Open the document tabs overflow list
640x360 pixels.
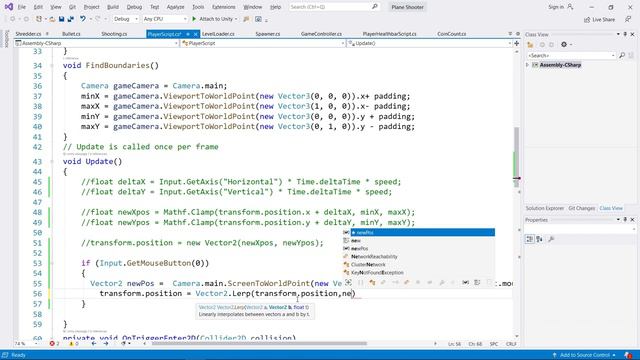(510, 34)
